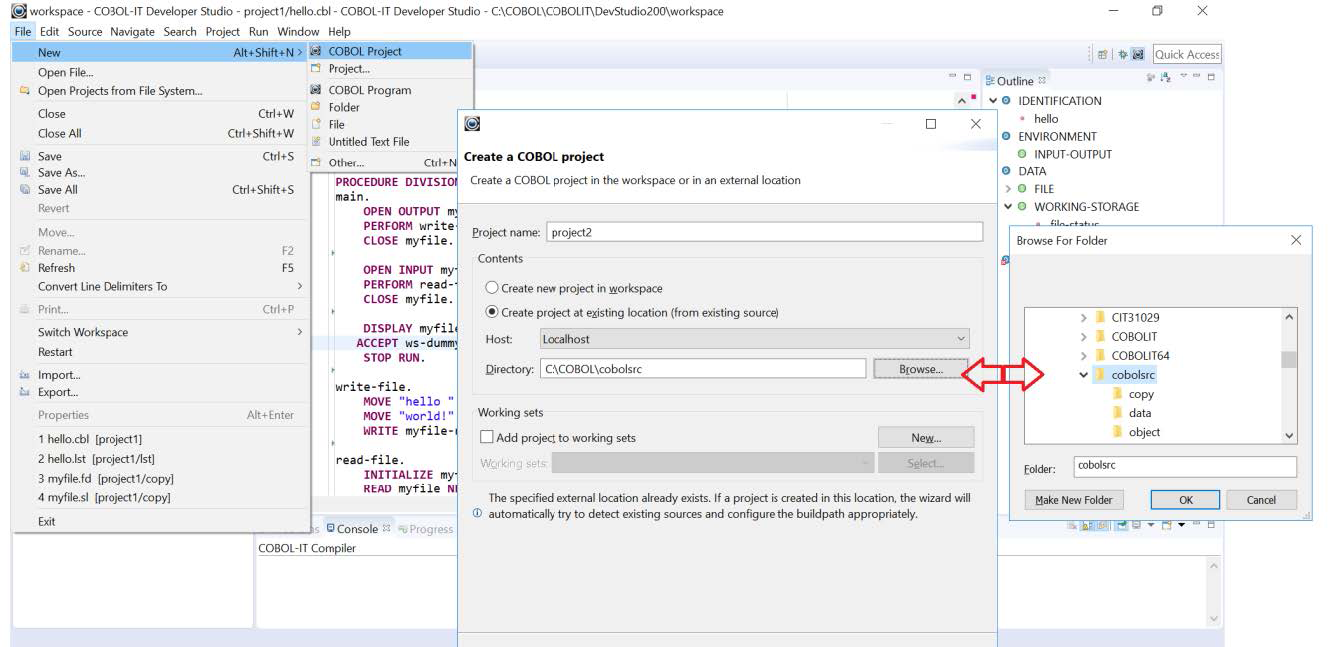Select Collapse All in Outline toolbar

pyautogui.click(x=1150, y=78)
